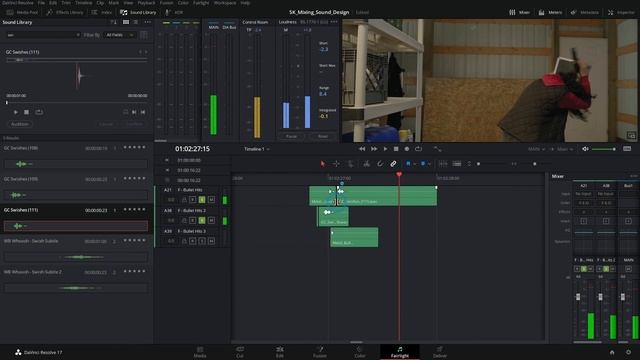640x360 pixels.
Task: Click the Audition button
Action: 20,124
